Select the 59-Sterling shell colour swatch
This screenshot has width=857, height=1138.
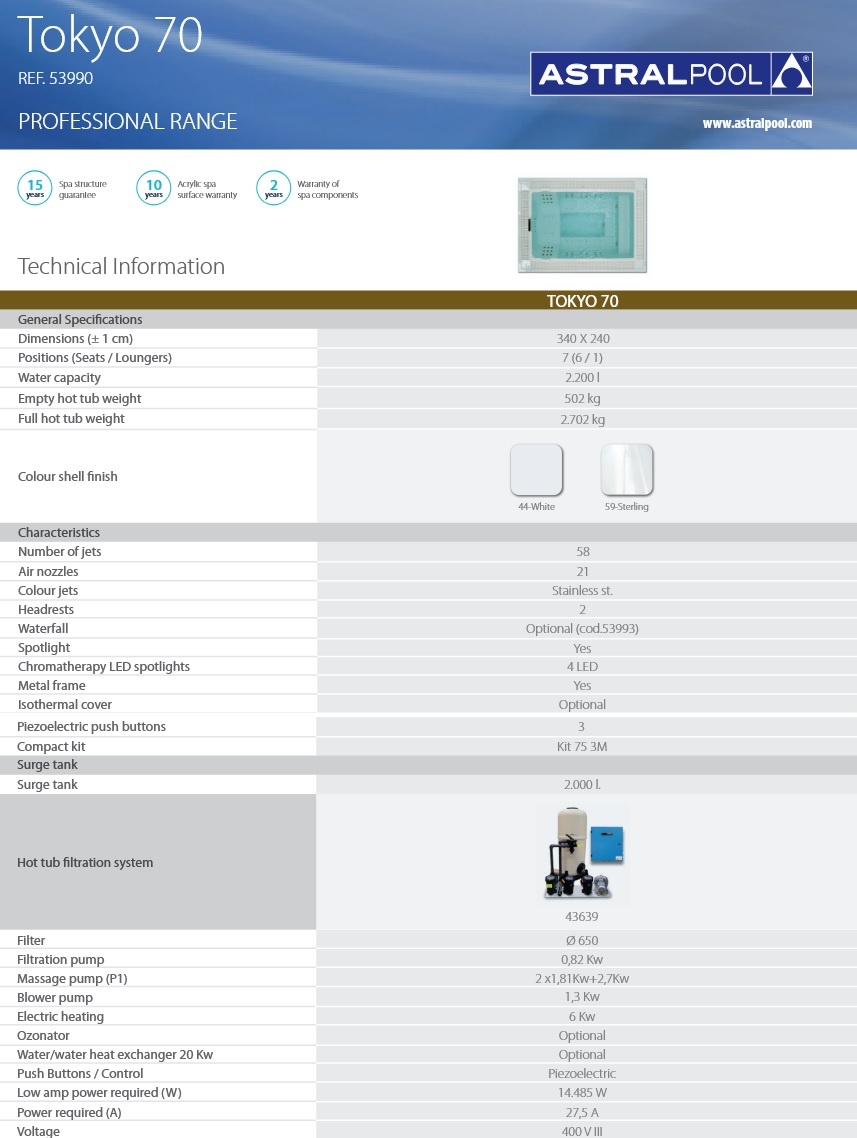pyautogui.click(x=626, y=470)
